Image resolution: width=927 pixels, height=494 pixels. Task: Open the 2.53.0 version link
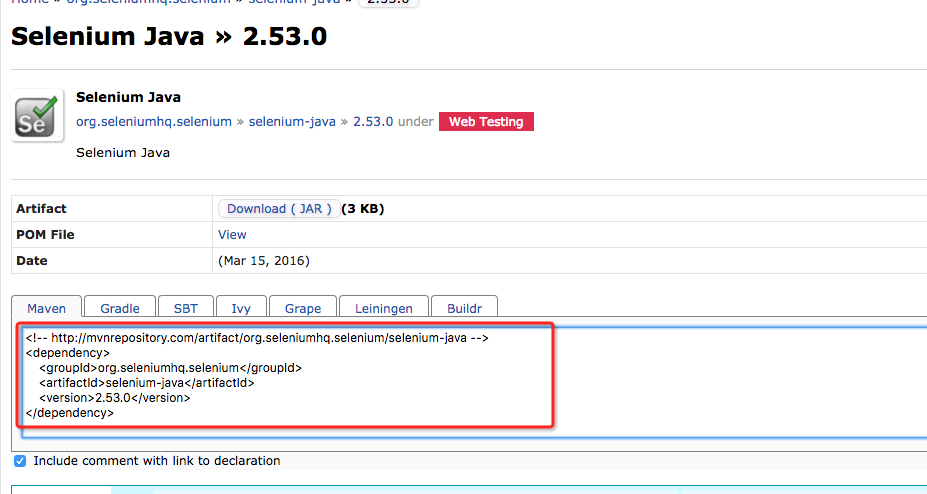[x=373, y=122]
